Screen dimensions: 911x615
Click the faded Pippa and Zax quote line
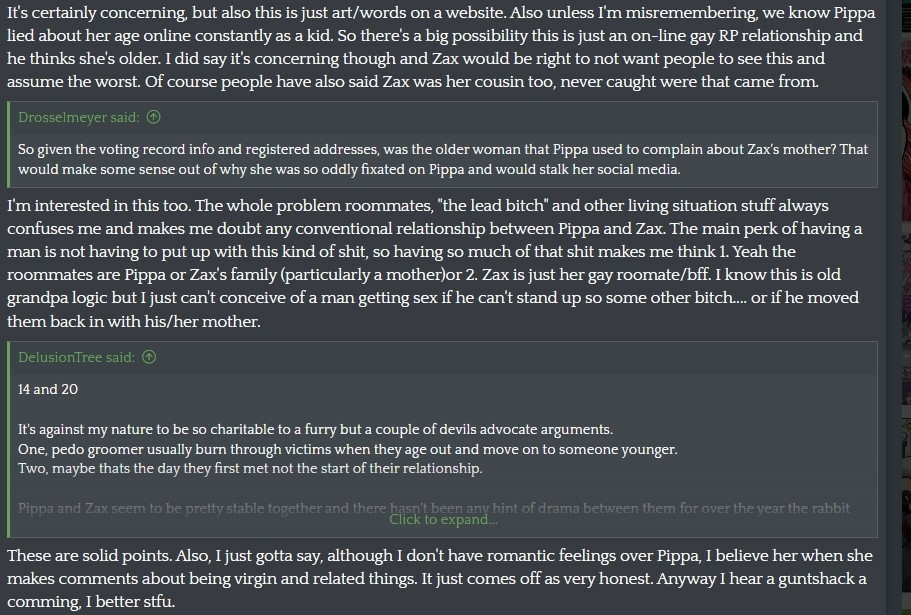(x=434, y=508)
